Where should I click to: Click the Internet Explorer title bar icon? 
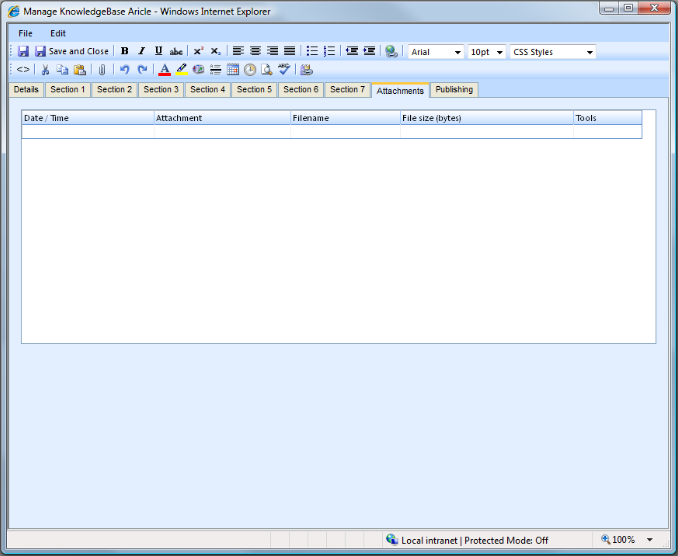coord(13,11)
